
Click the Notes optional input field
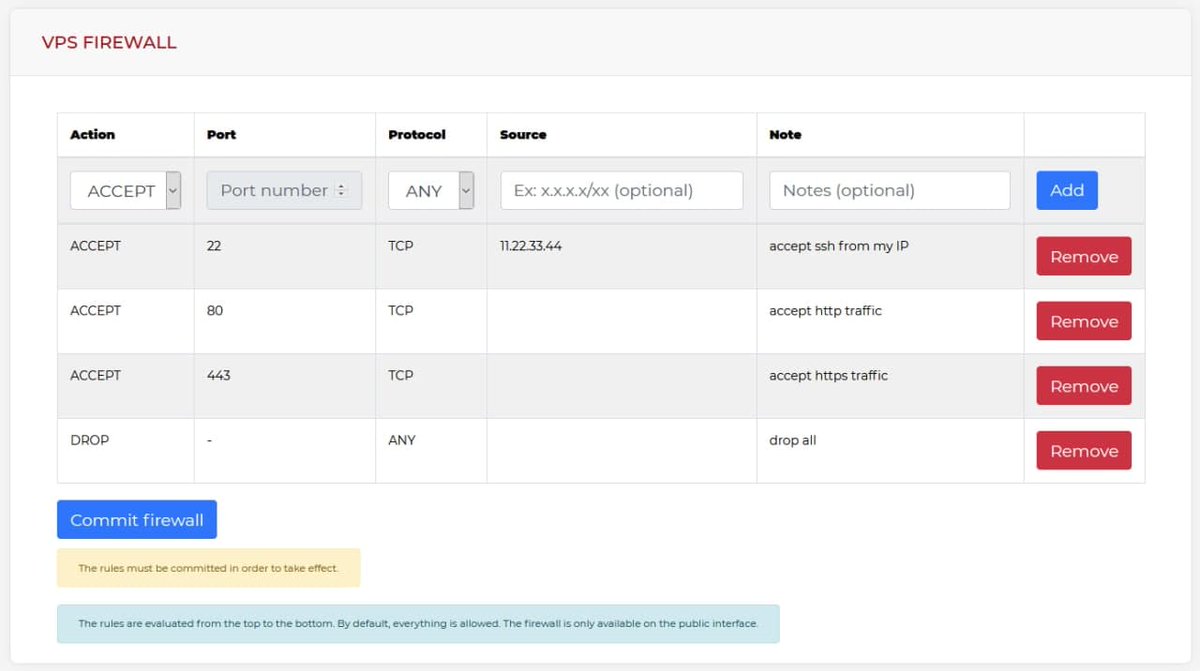click(x=888, y=190)
